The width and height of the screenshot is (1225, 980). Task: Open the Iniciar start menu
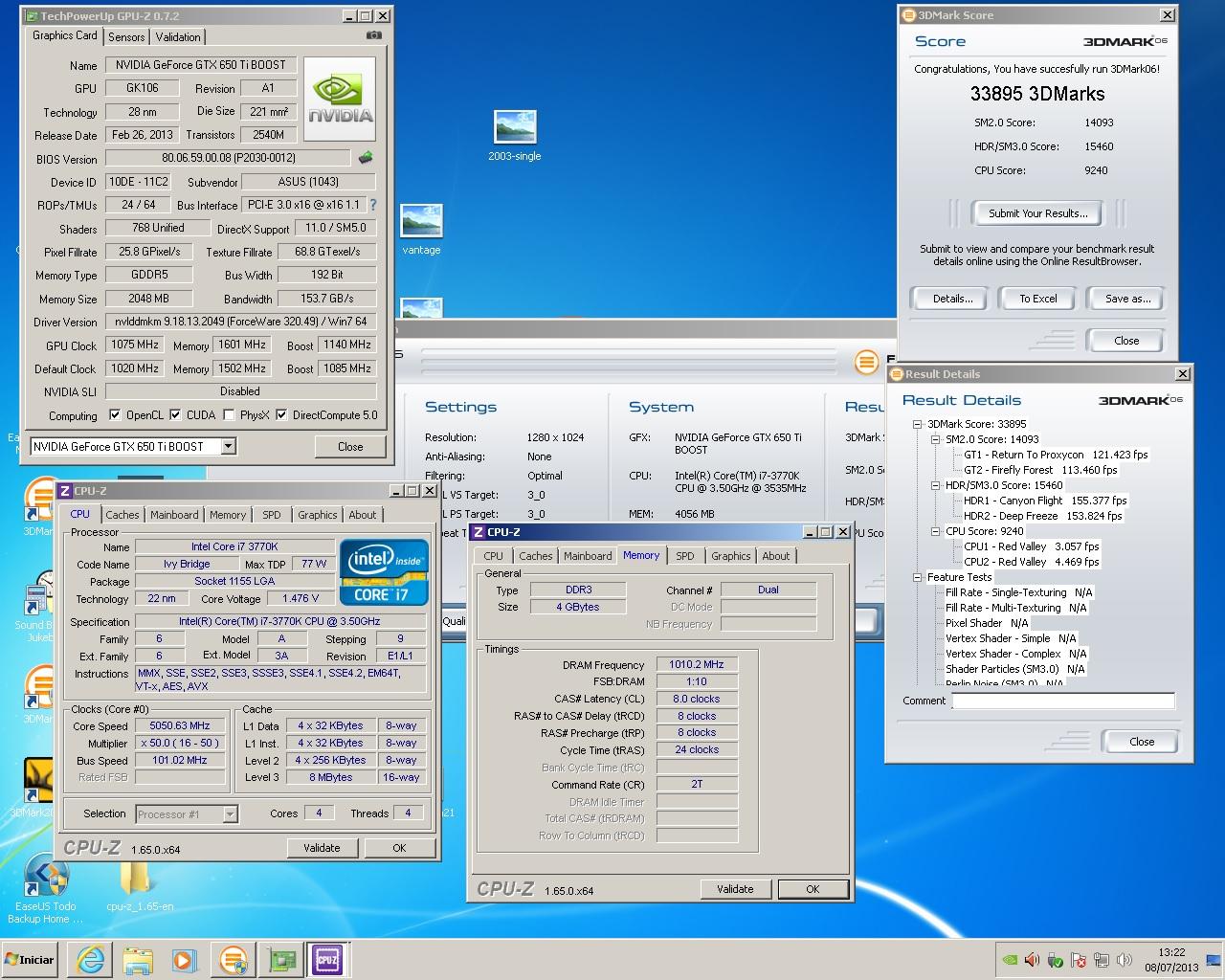30,960
